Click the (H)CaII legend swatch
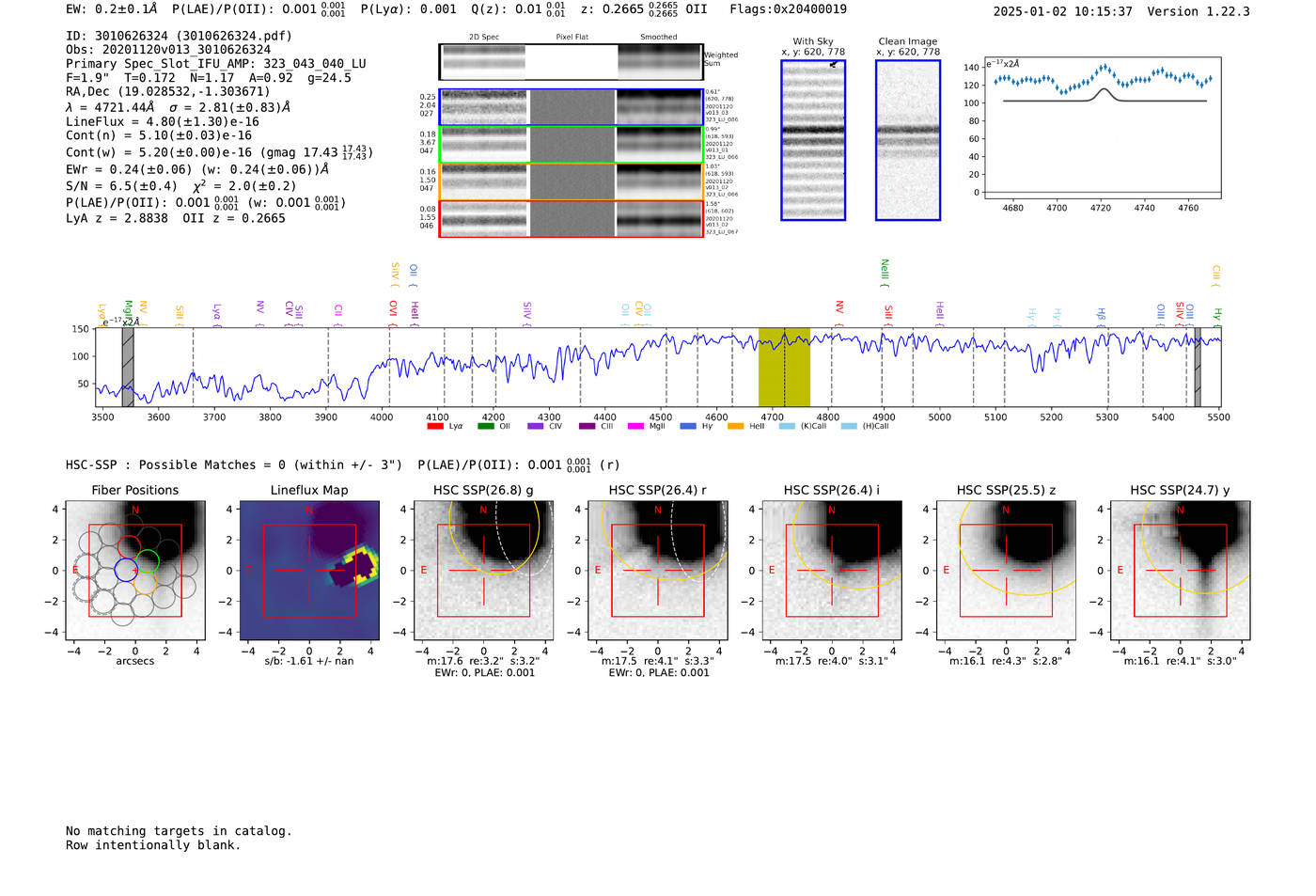Viewport: 1316px width, 896px height. [849, 426]
